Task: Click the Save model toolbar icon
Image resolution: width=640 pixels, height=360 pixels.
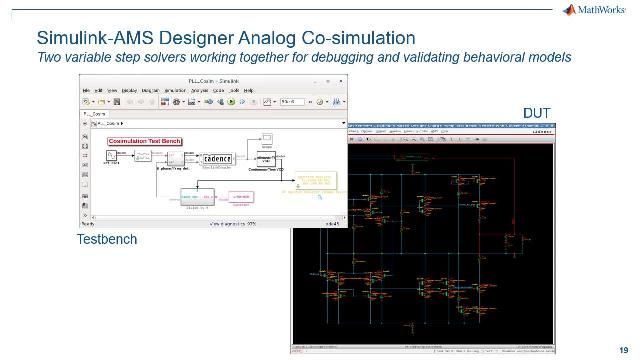Action: [x=117, y=102]
